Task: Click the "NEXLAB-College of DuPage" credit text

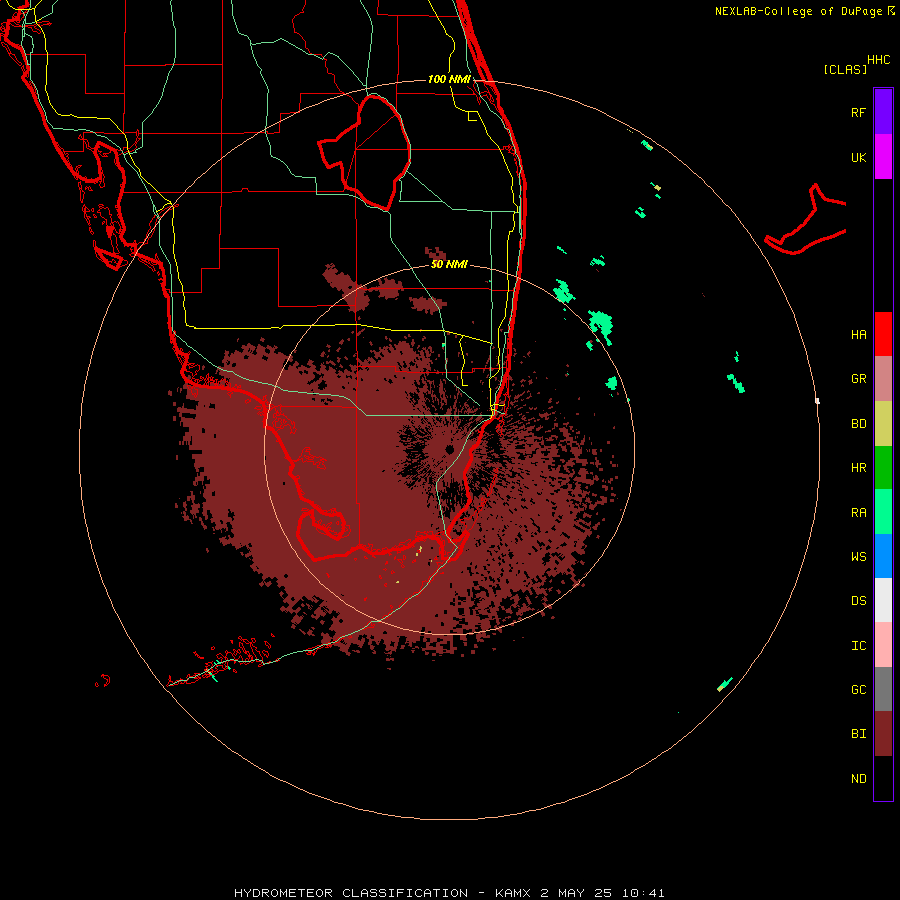Action: coord(798,11)
